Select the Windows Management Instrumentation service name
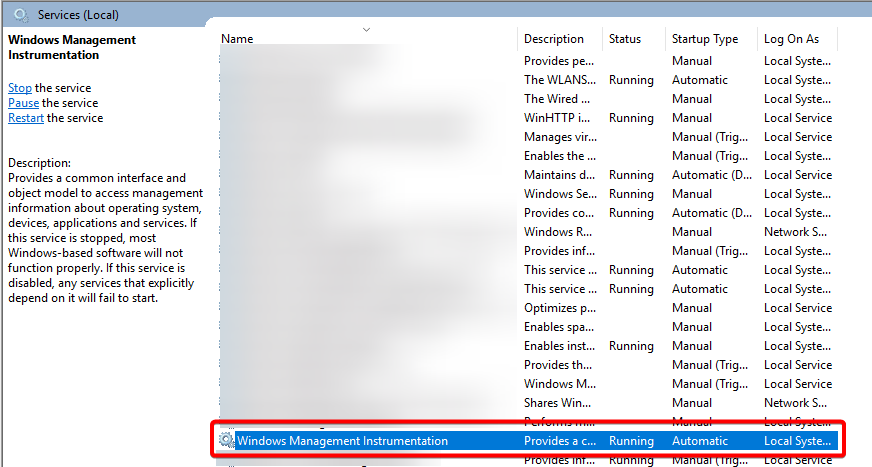The width and height of the screenshot is (872, 467). point(343,441)
